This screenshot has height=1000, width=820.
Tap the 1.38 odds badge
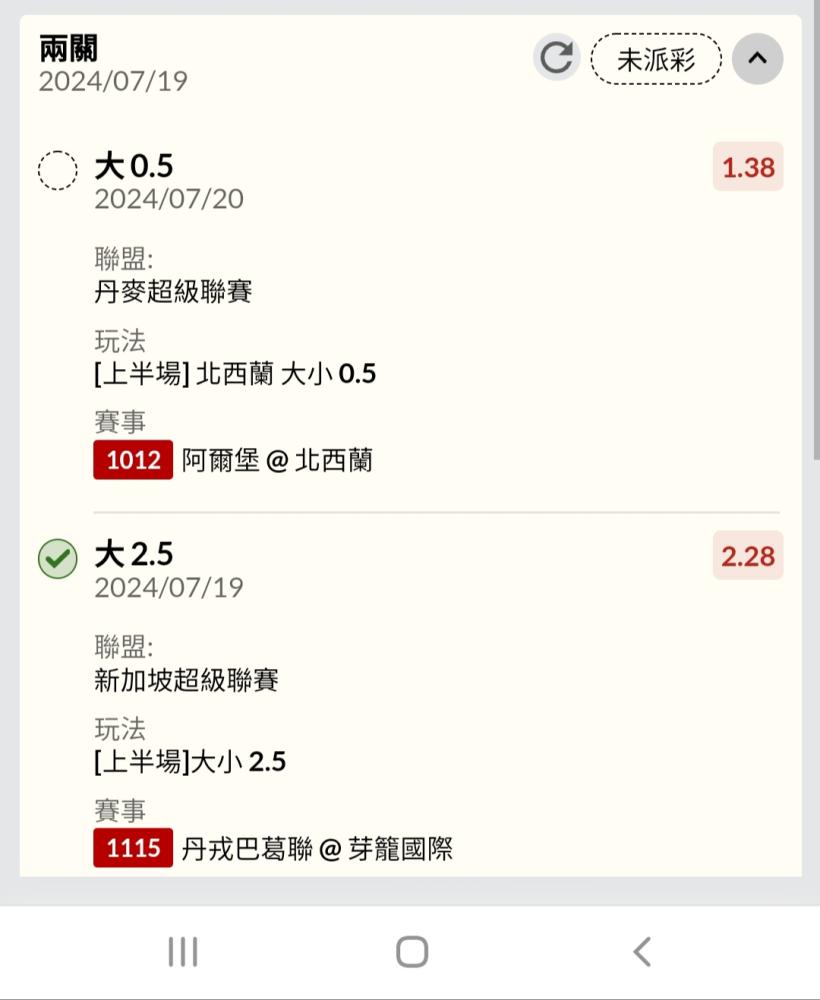[x=748, y=168]
